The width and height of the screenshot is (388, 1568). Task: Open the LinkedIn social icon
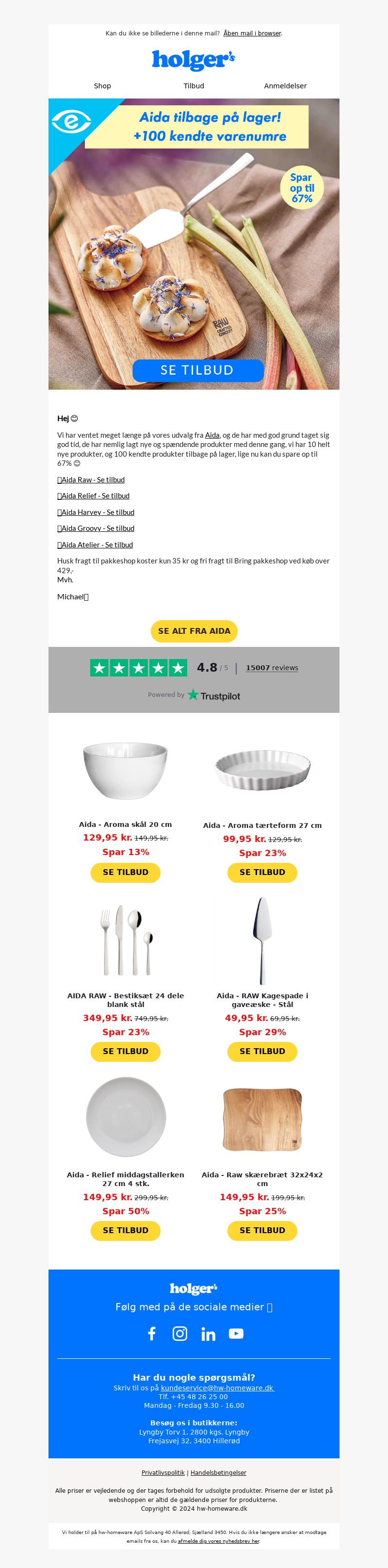(208, 1334)
